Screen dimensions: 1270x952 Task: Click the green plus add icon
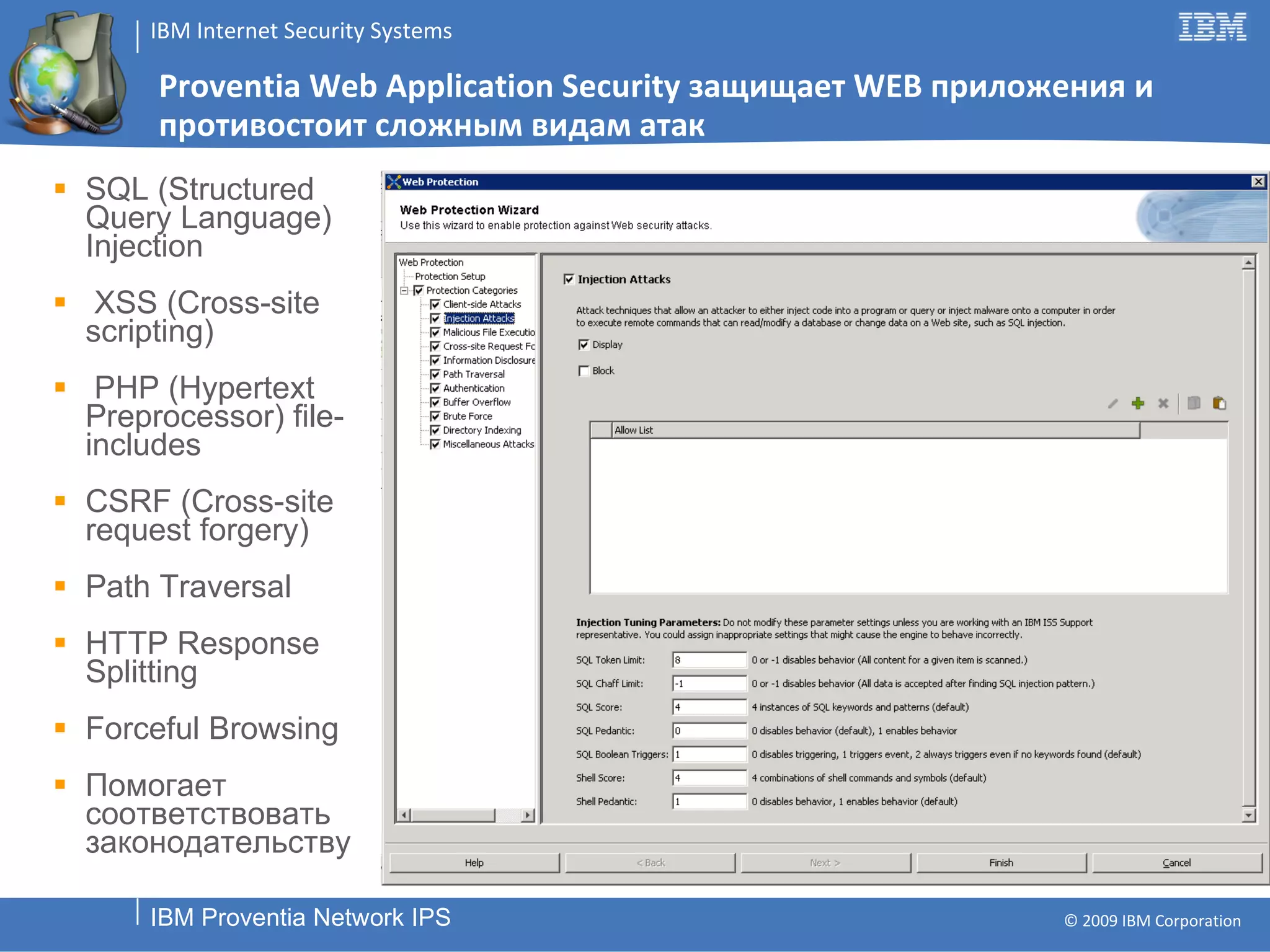(x=1138, y=403)
